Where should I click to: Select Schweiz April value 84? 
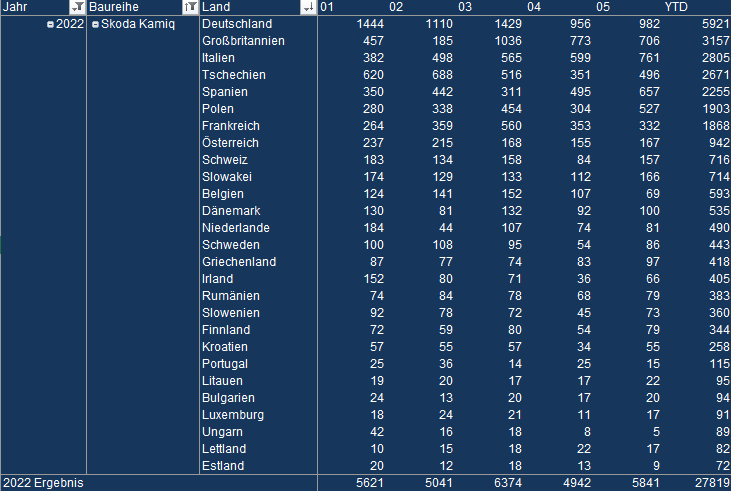click(x=584, y=160)
